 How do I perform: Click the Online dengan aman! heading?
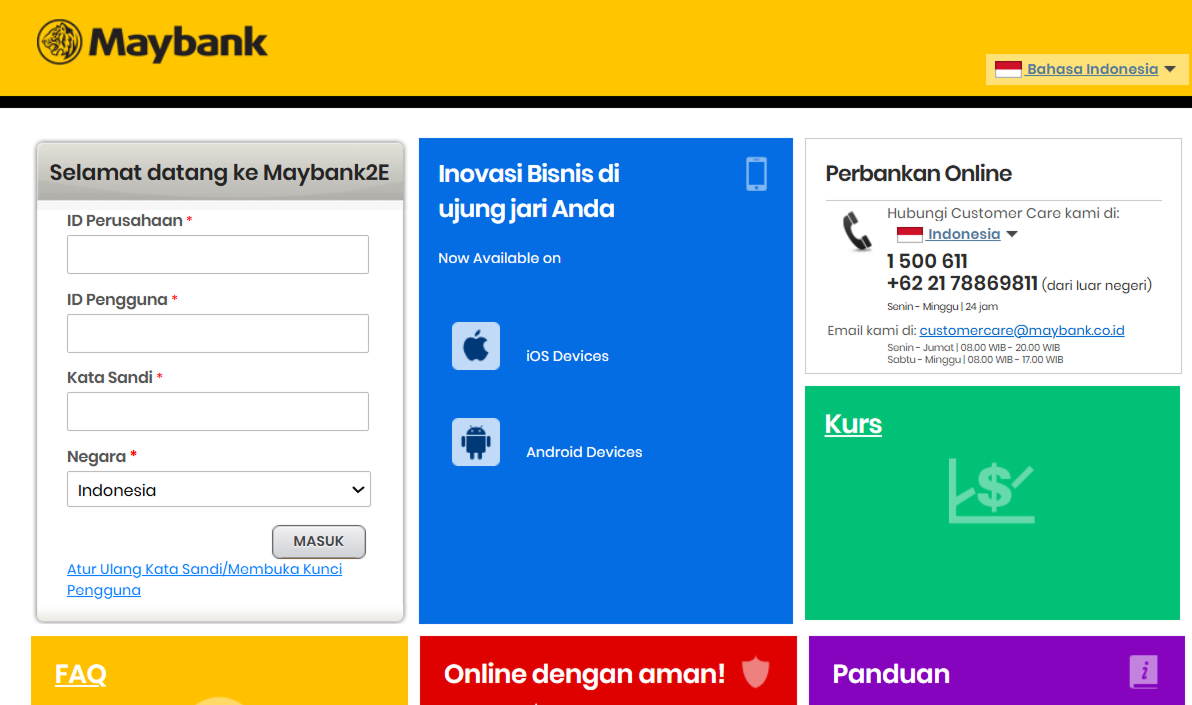point(584,674)
